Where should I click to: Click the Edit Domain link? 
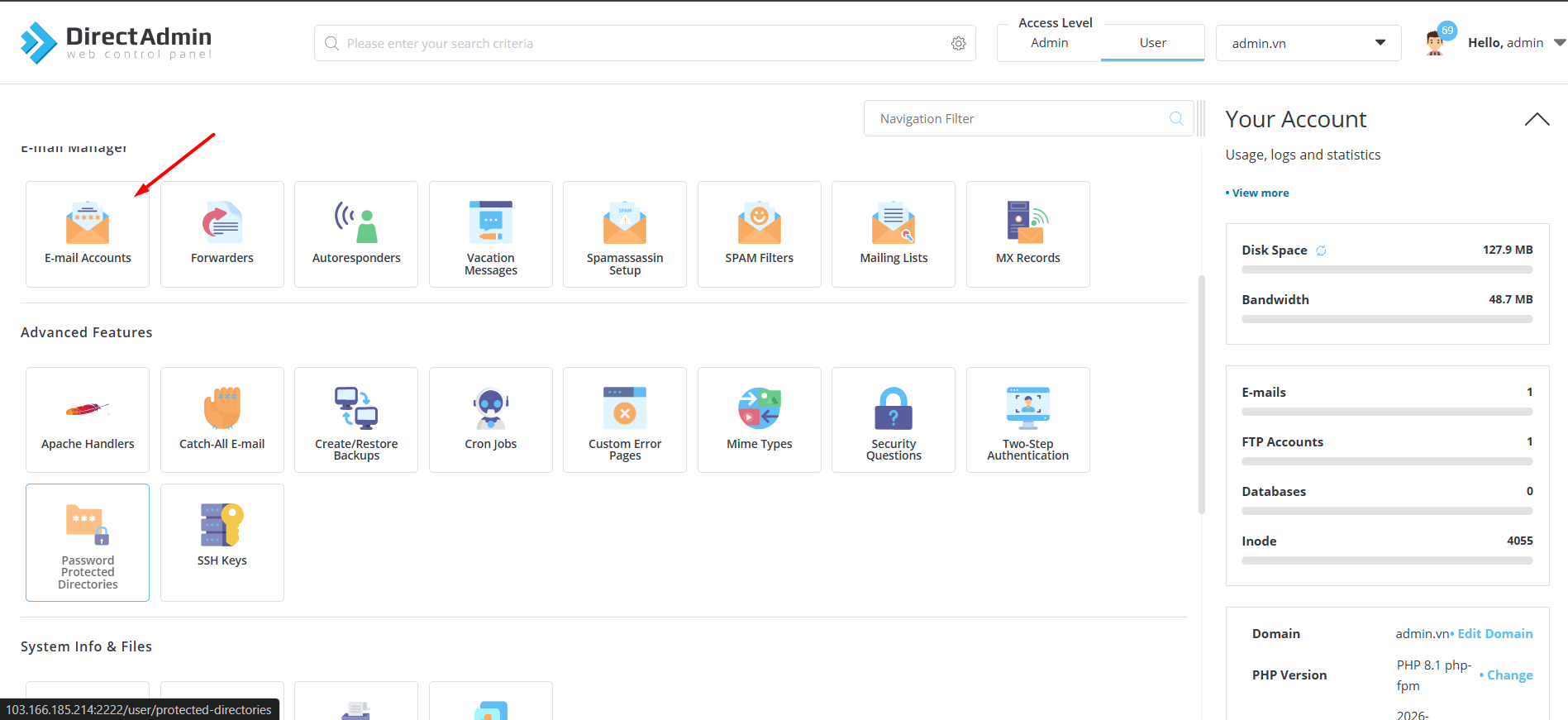(1494, 633)
